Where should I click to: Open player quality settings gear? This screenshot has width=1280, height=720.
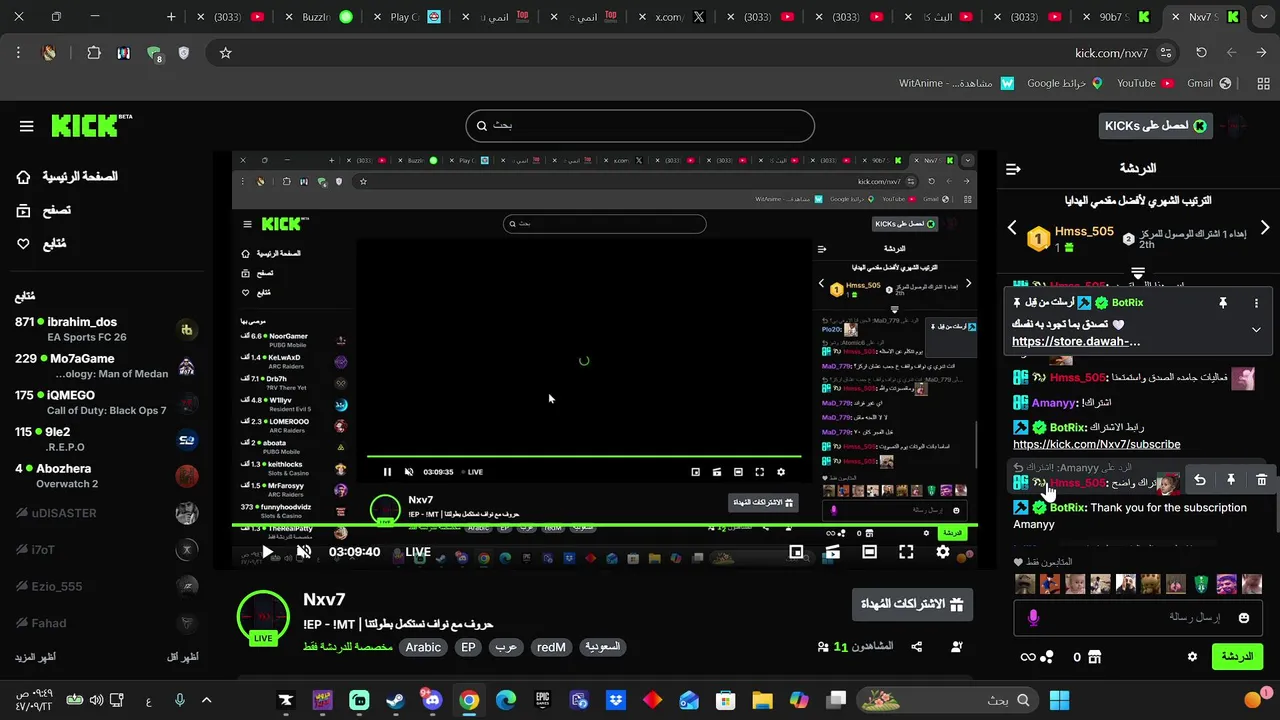pyautogui.click(x=943, y=552)
